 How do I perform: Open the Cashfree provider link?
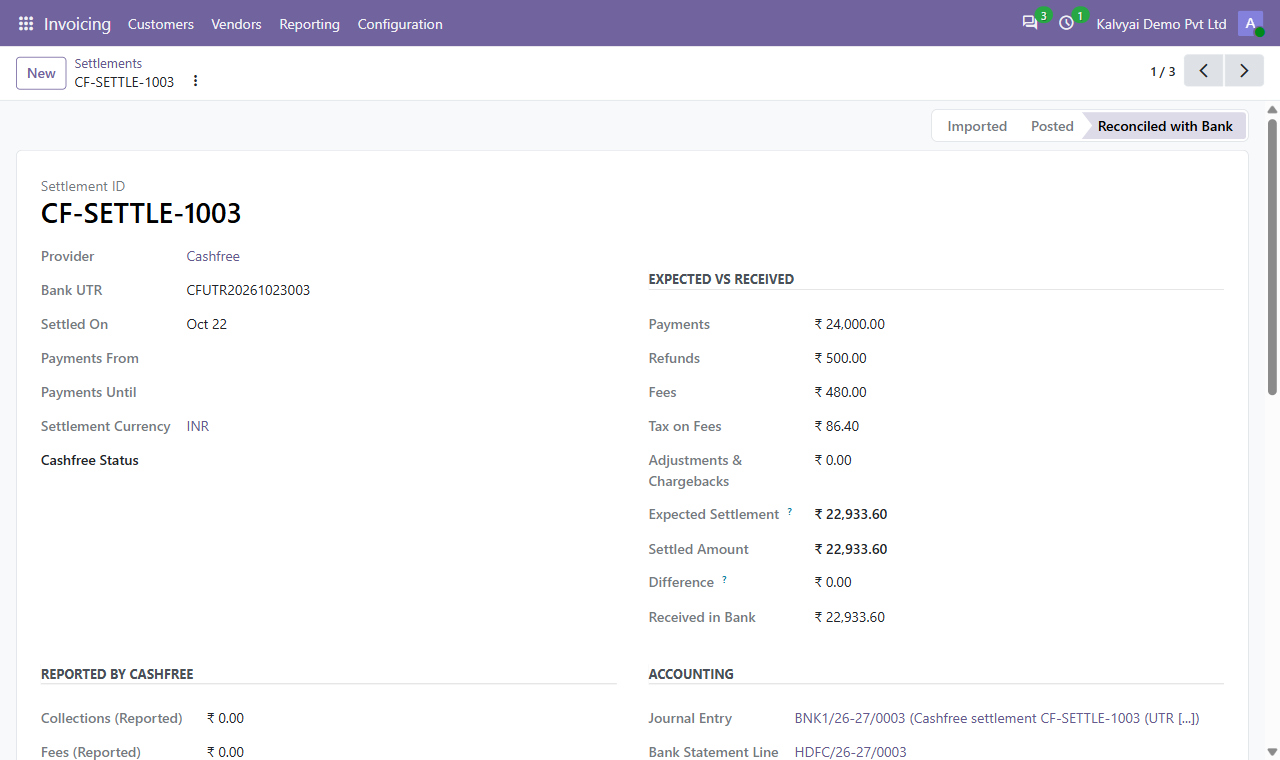[213, 256]
